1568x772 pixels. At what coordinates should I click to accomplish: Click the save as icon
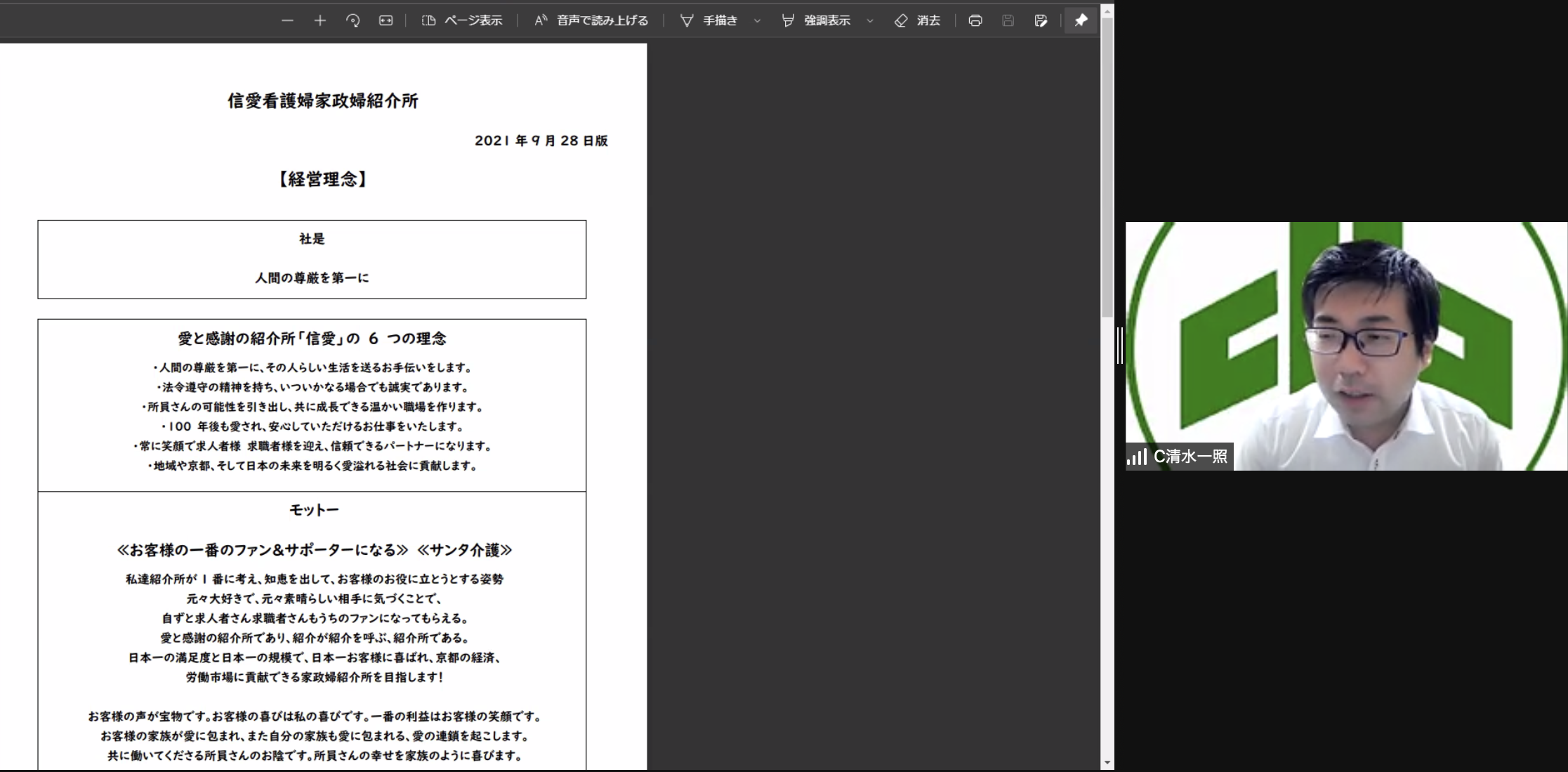[x=1041, y=20]
